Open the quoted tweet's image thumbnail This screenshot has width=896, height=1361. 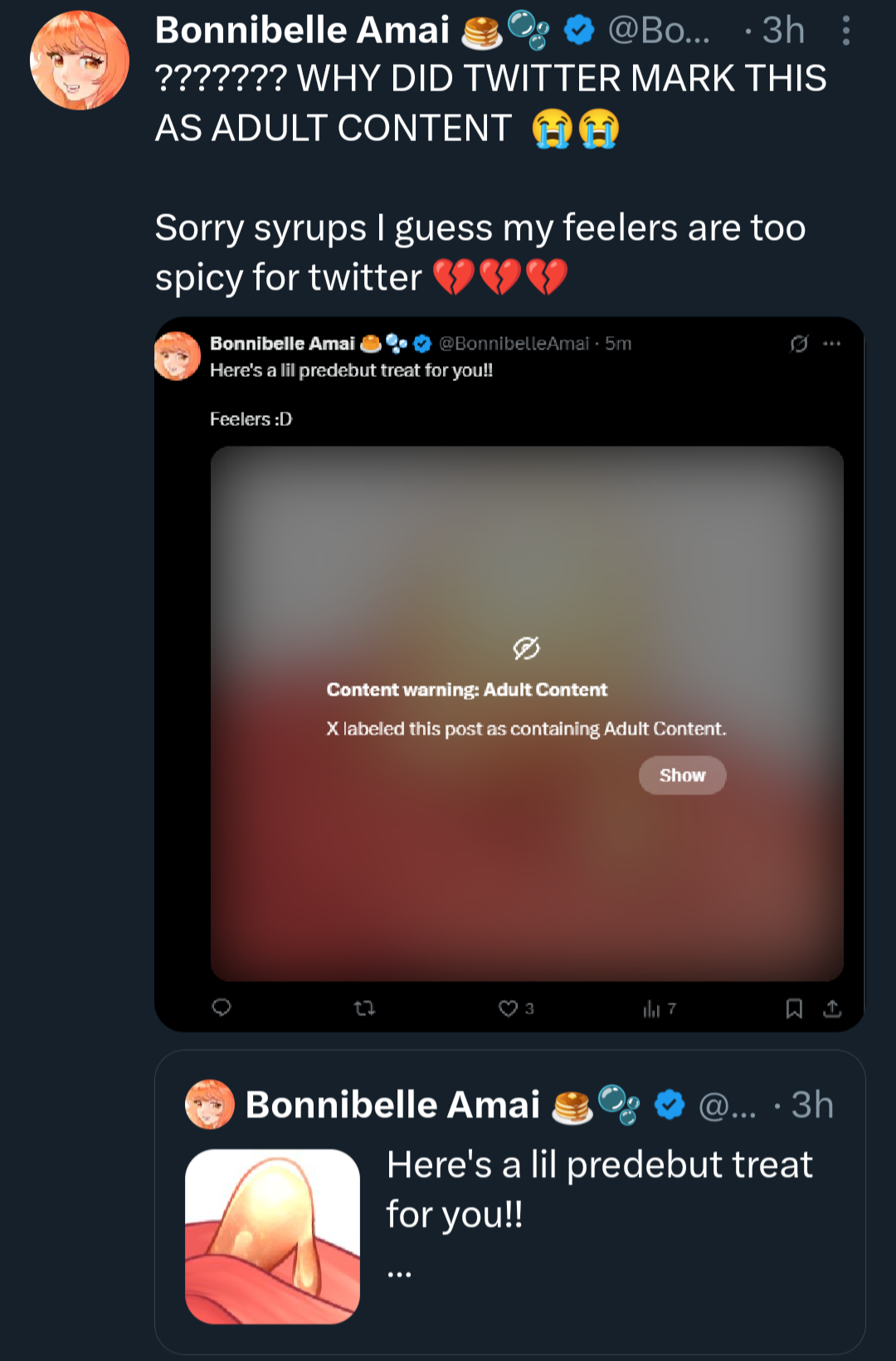point(272,1237)
